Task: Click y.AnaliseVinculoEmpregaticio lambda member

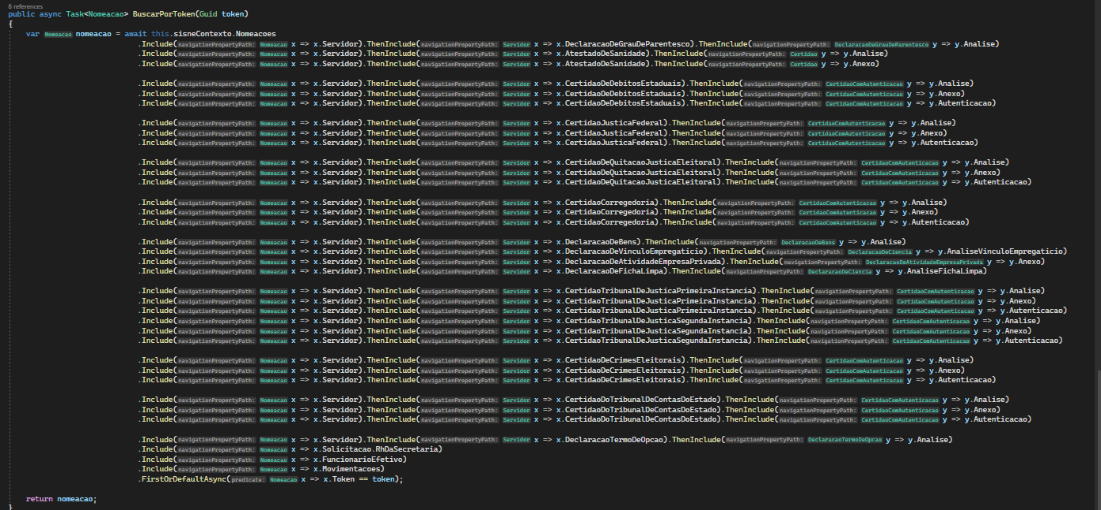Action: 1002,251
